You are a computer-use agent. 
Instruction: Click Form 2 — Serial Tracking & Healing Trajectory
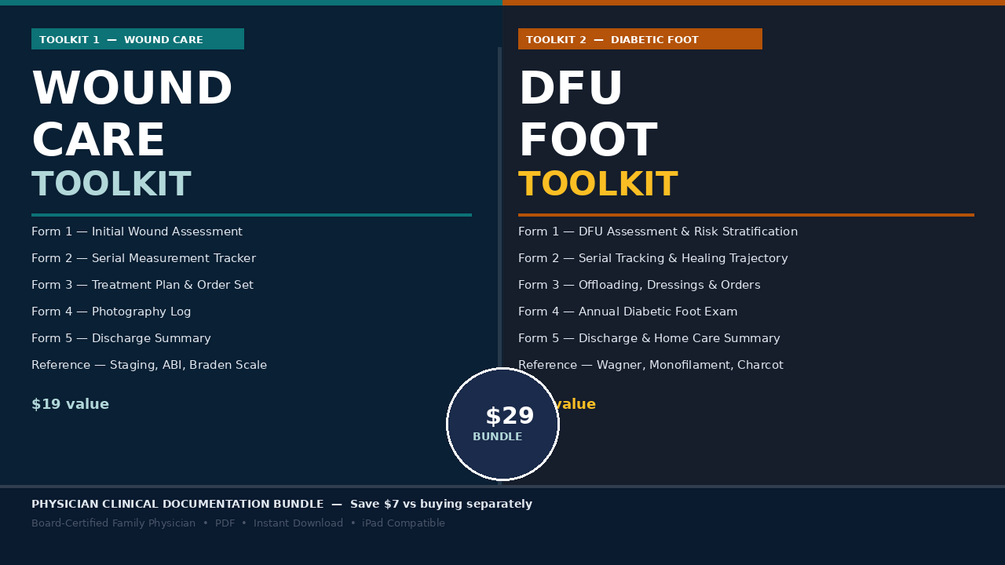(653, 258)
